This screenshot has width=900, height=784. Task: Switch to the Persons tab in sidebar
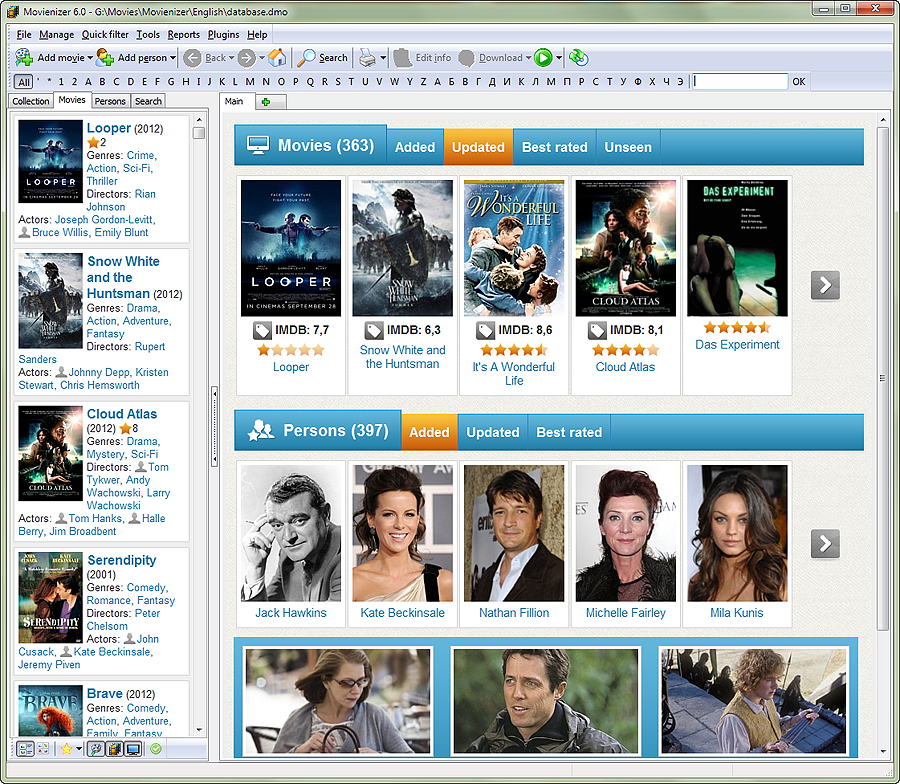click(110, 101)
